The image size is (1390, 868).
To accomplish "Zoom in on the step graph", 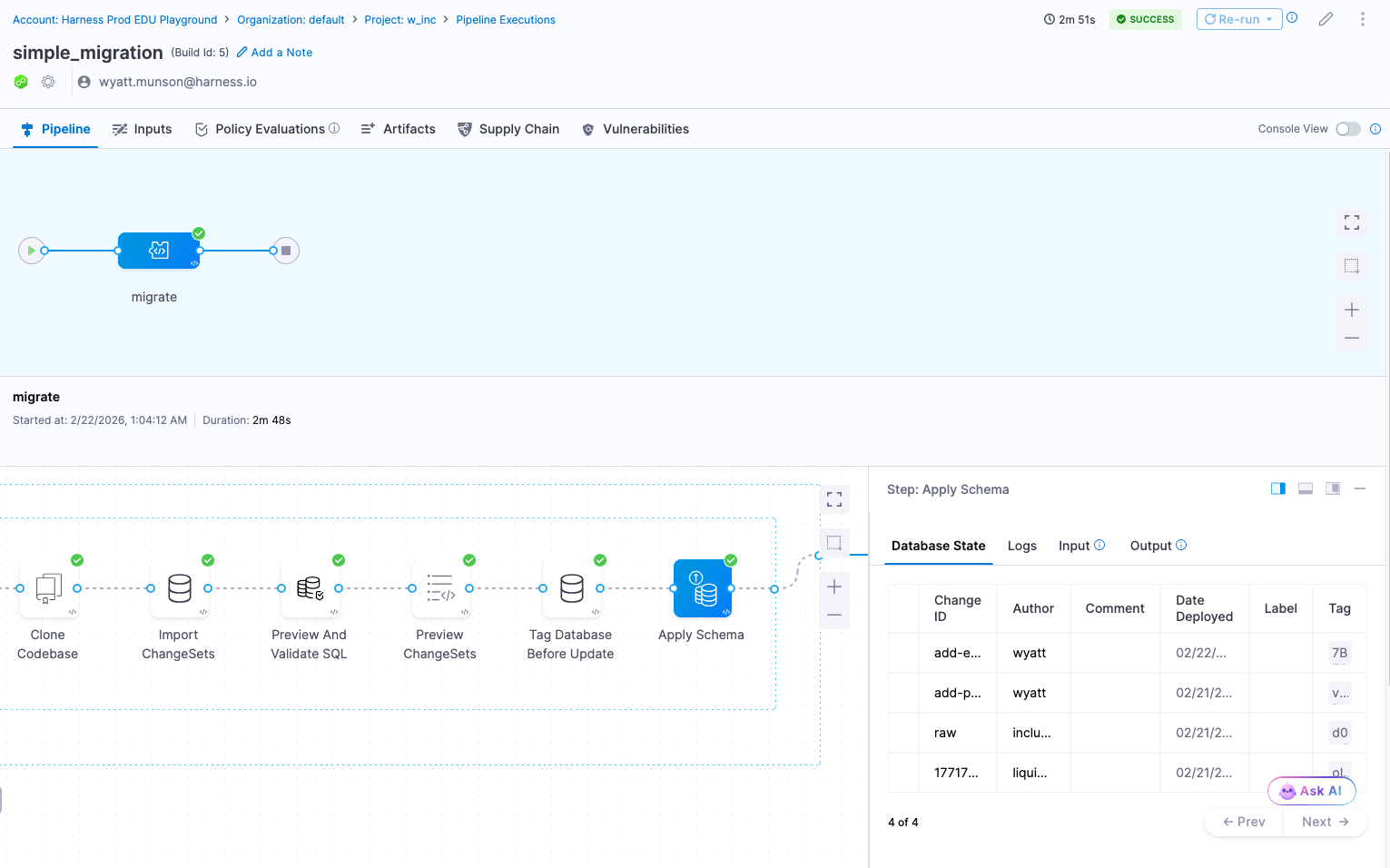I will (834, 587).
